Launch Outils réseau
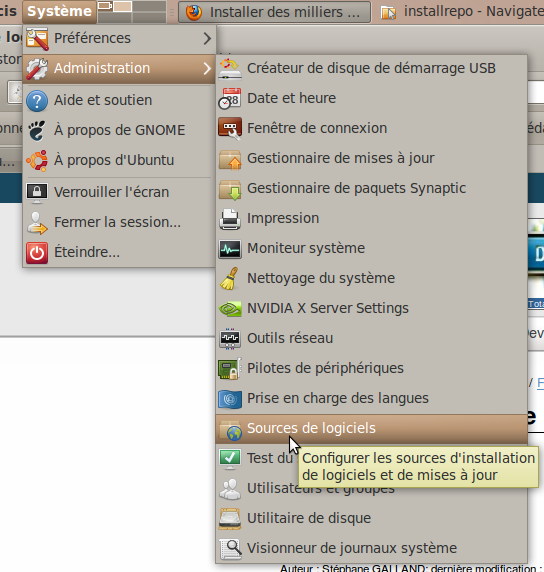 point(371,338)
